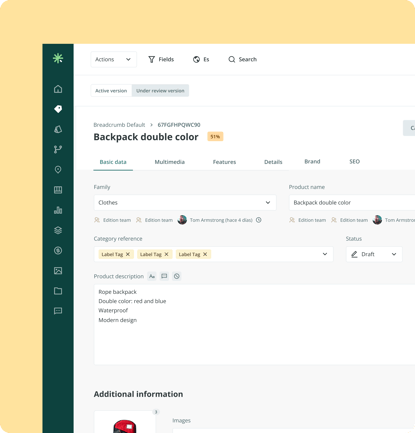Open the location pin sidebar icon

click(x=58, y=170)
